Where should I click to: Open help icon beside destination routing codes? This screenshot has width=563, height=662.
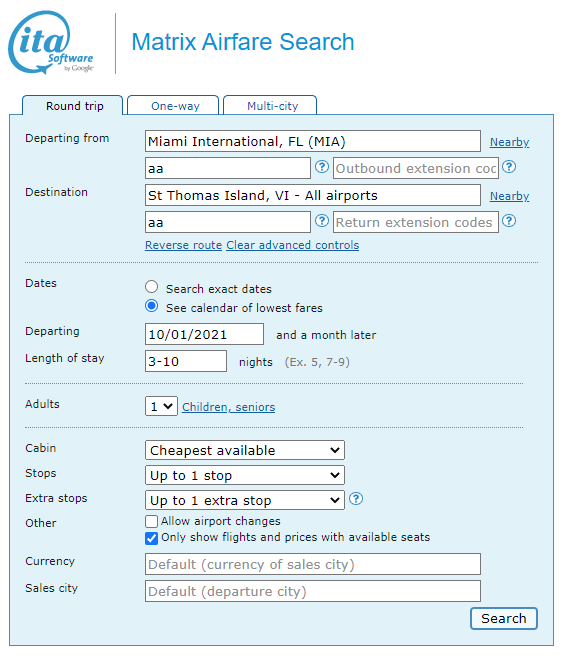(x=322, y=221)
